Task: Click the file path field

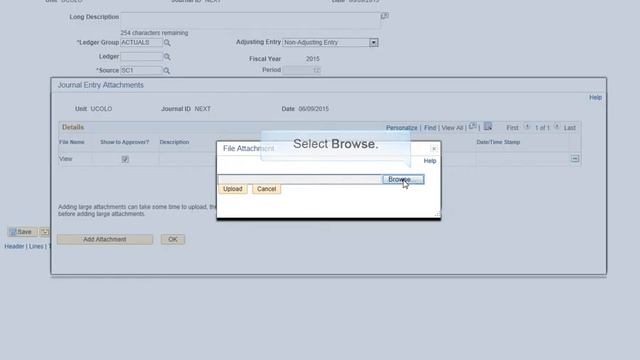Action: (300, 180)
